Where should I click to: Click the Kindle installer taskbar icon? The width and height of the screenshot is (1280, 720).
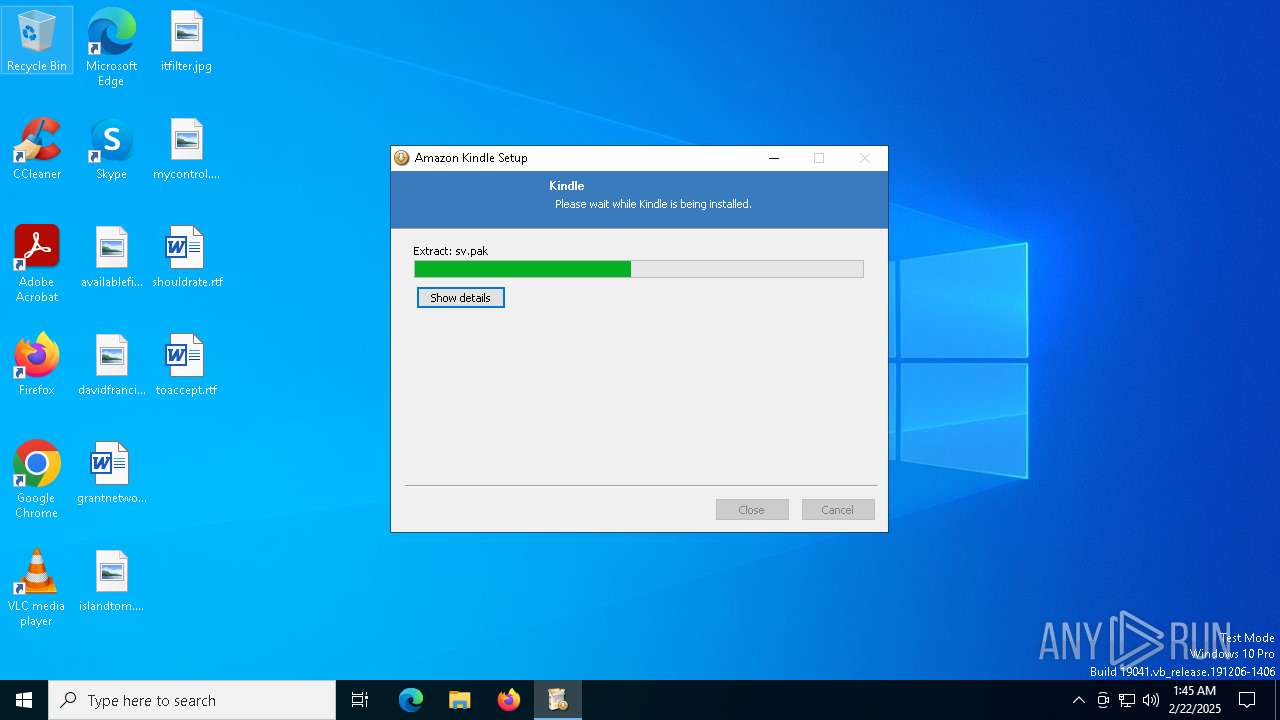click(557, 700)
